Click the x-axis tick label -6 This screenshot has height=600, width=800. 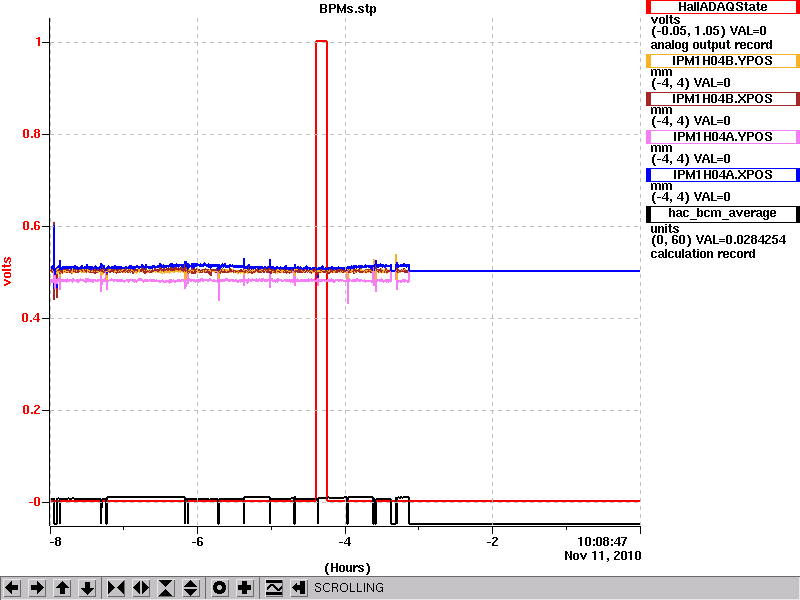click(x=197, y=542)
